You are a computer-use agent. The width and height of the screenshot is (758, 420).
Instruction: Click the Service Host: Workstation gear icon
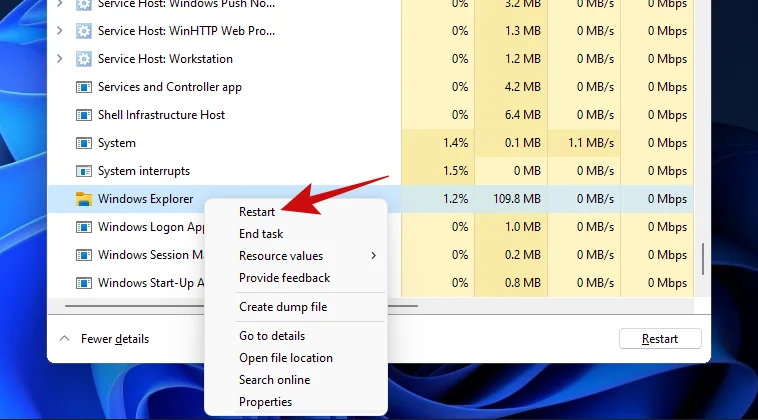click(84, 59)
